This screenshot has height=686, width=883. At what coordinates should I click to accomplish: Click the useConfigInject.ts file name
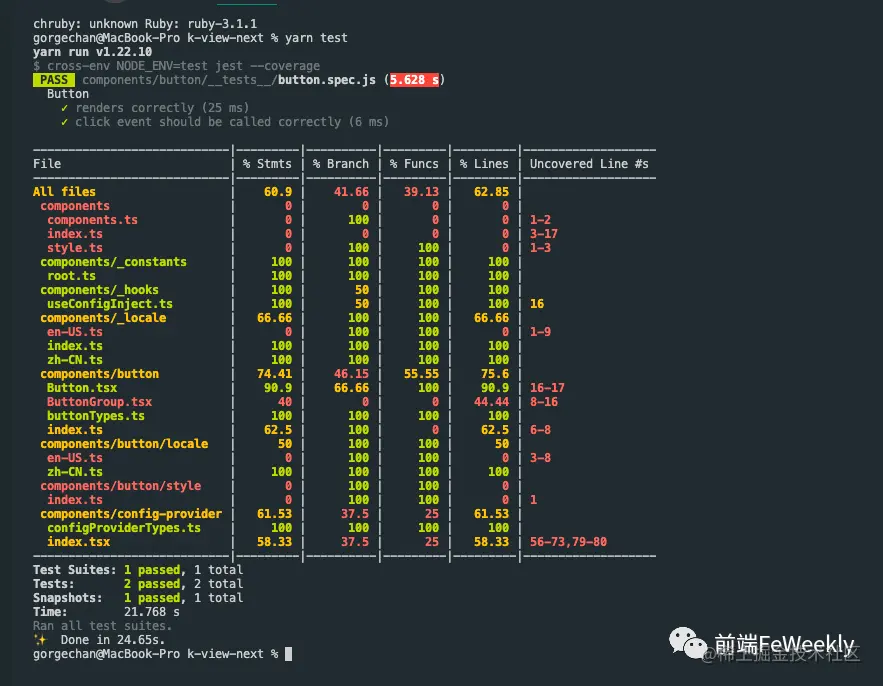110,304
